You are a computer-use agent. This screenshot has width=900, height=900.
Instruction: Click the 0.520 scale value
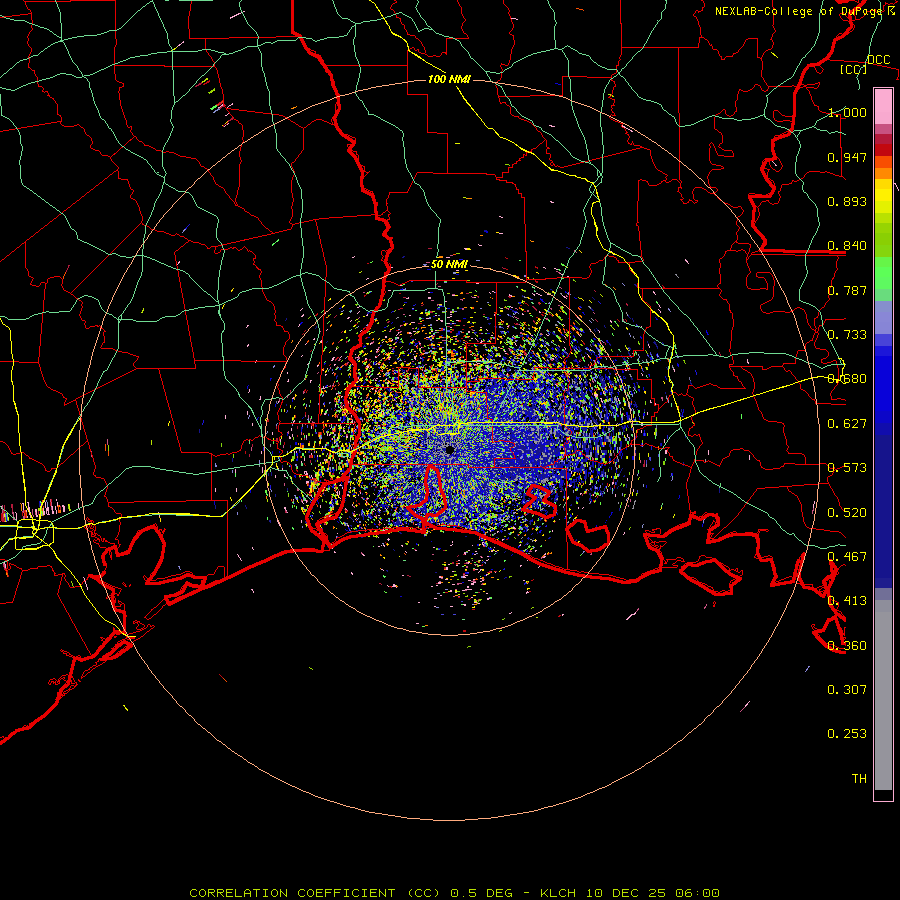(x=847, y=513)
